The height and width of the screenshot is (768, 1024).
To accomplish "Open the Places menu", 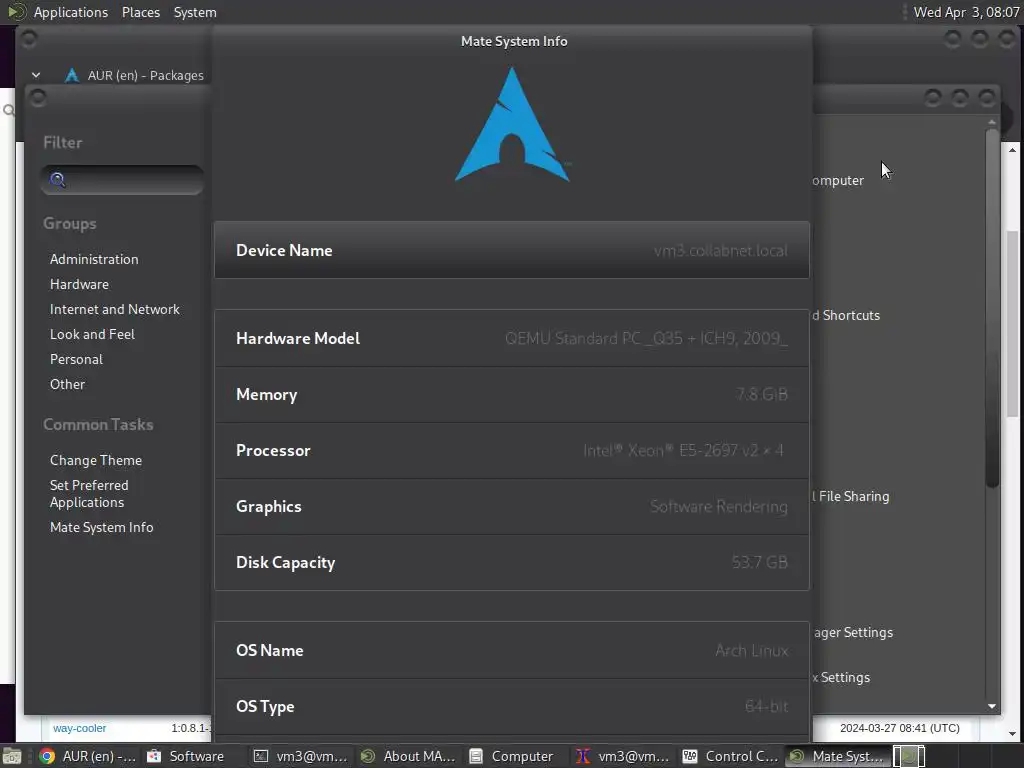I will (x=140, y=12).
